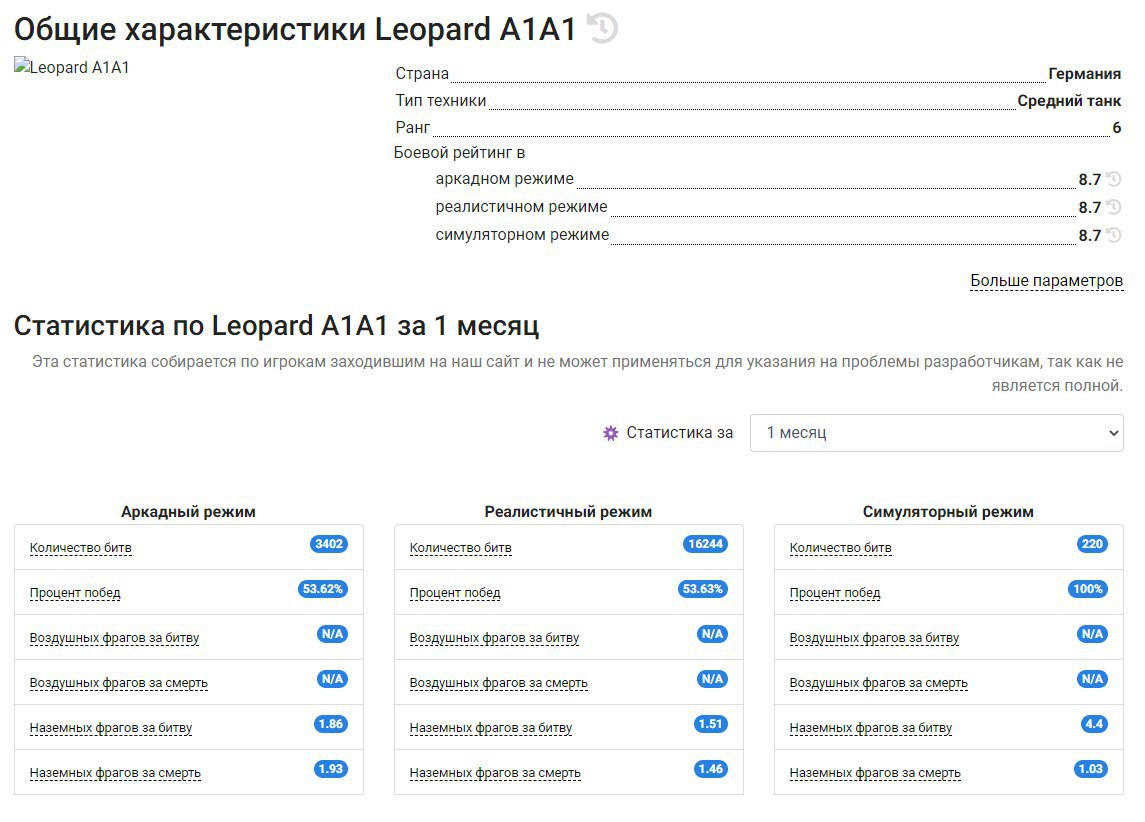Click 'Воздушных фрагов за битву' in the simulator column

tap(874, 638)
